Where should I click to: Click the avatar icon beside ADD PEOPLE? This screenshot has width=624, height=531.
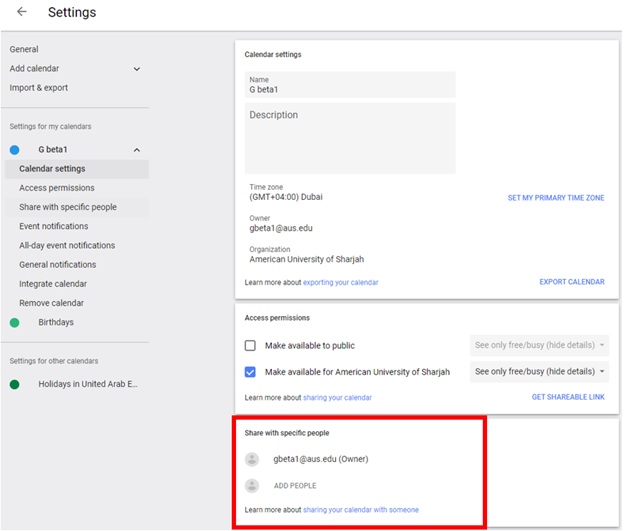pyautogui.click(x=252, y=486)
